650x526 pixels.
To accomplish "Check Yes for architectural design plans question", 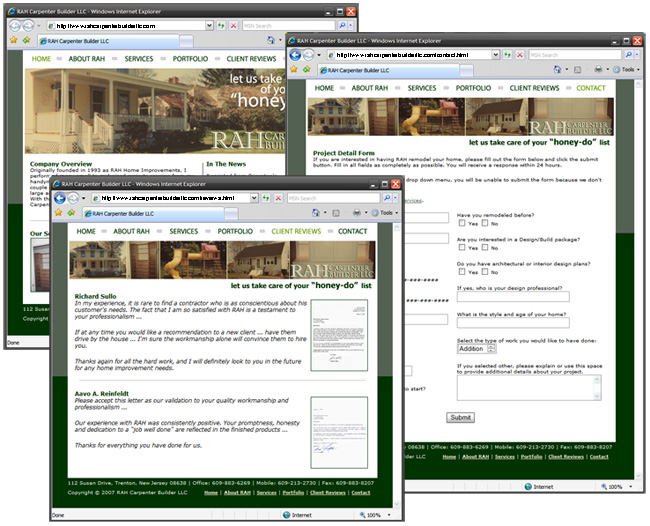I will (x=462, y=271).
